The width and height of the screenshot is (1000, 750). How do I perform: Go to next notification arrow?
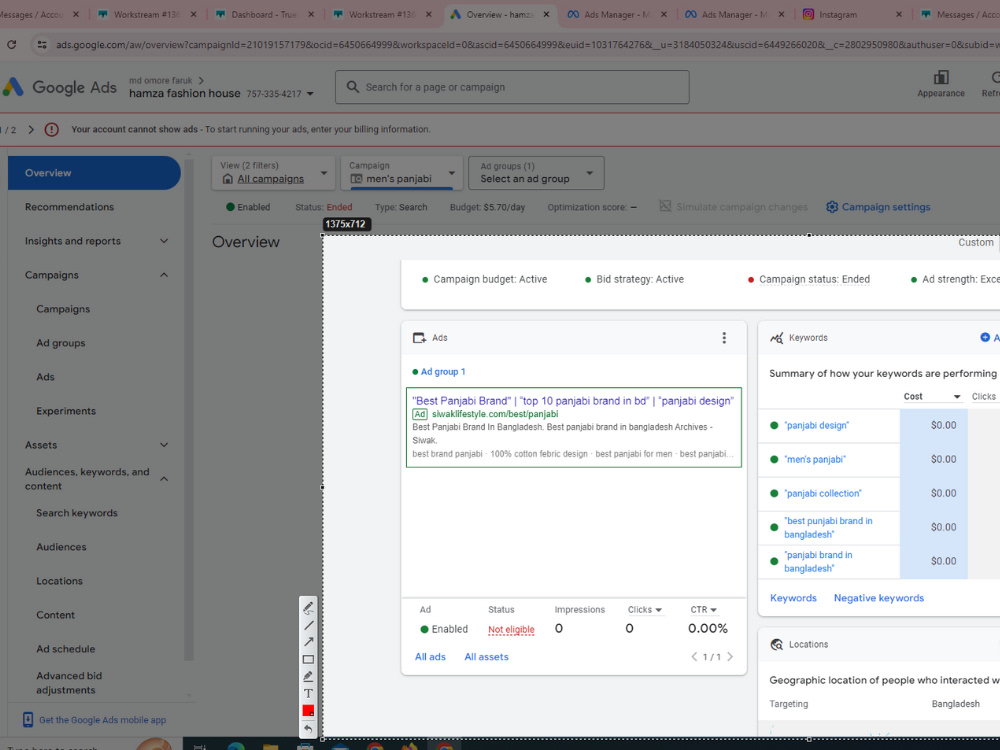coord(31,129)
